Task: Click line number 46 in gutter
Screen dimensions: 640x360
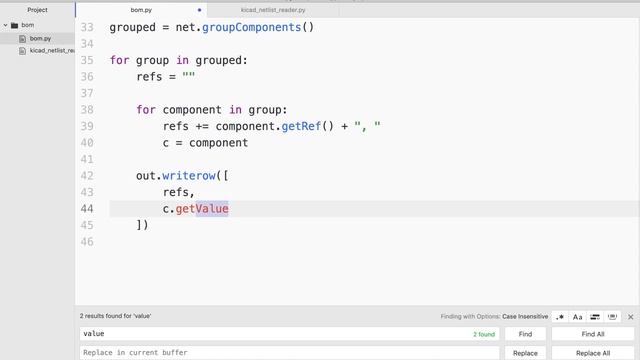Action: coord(87,242)
